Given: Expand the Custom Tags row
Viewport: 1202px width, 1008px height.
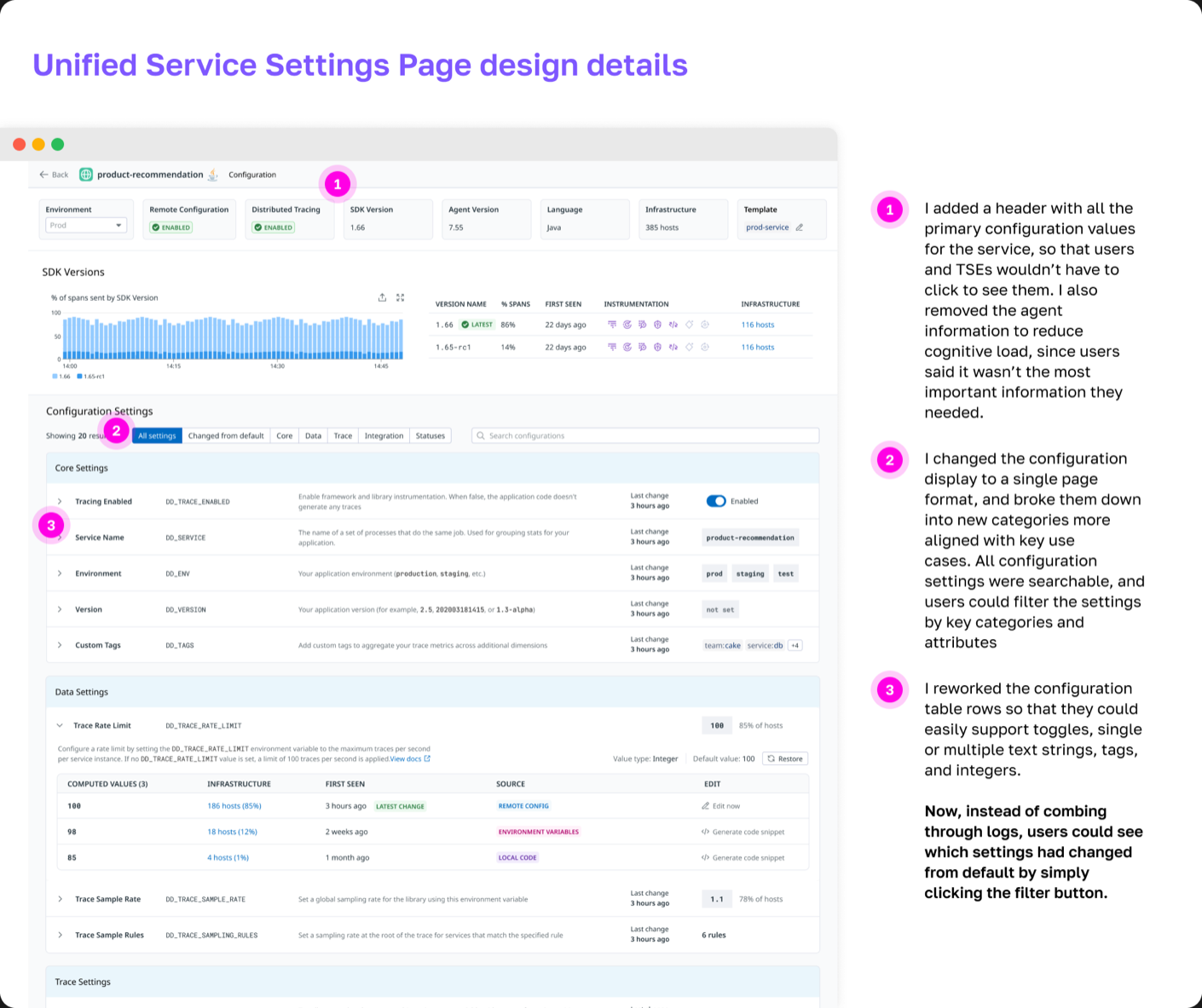Looking at the screenshot, I should pos(60,645).
